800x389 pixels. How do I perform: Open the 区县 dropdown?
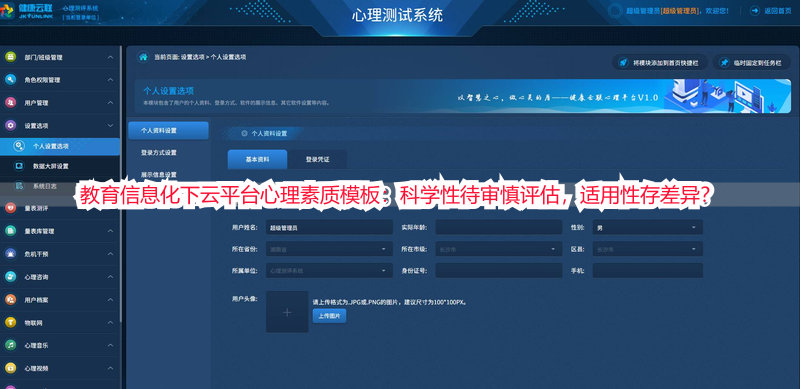pos(647,249)
